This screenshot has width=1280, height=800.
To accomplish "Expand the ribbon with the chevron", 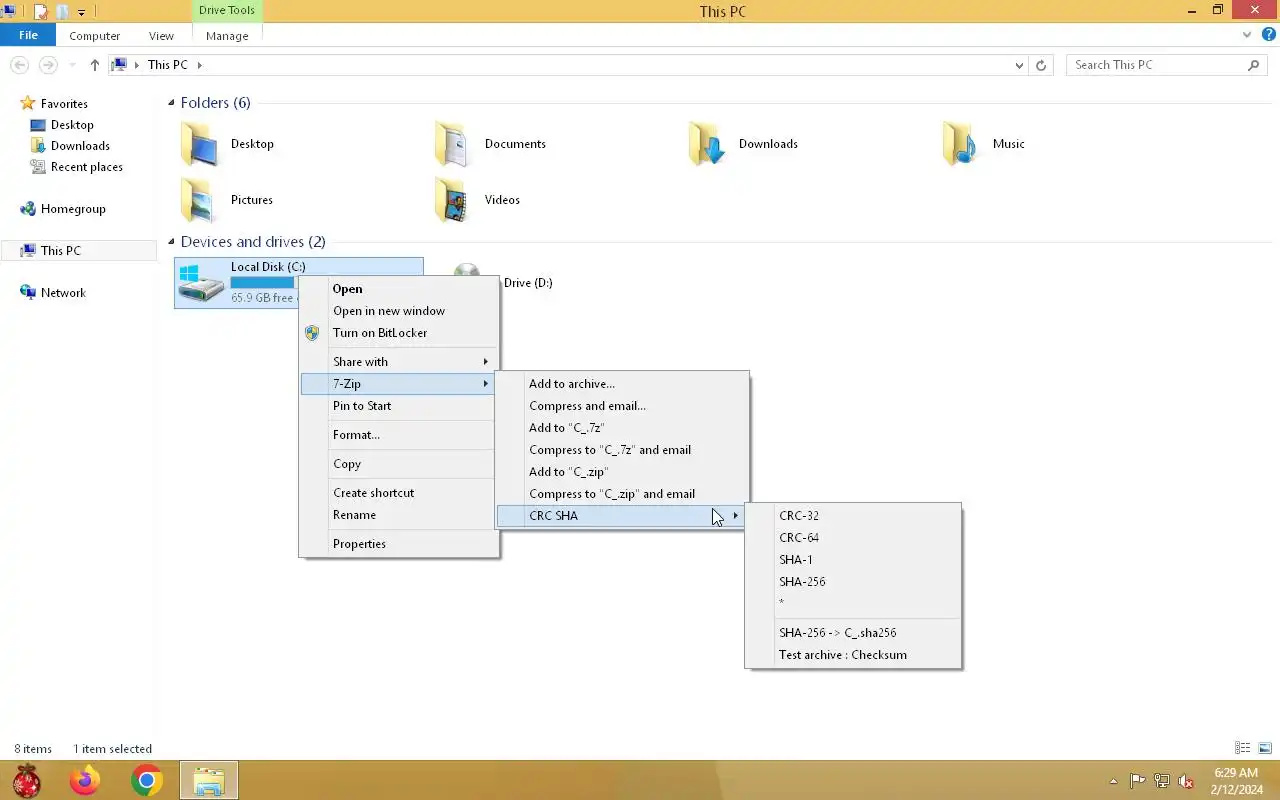I will click(x=1247, y=35).
